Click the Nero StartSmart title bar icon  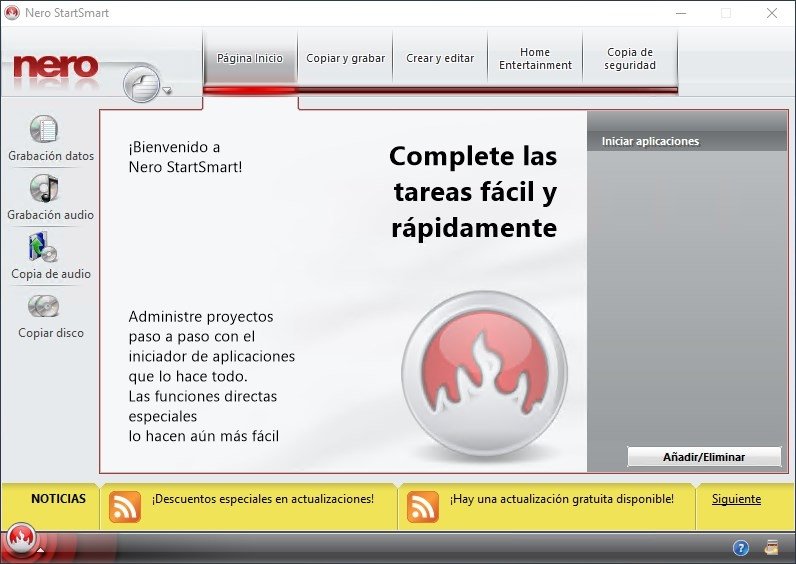pyautogui.click(x=12, y=13)
